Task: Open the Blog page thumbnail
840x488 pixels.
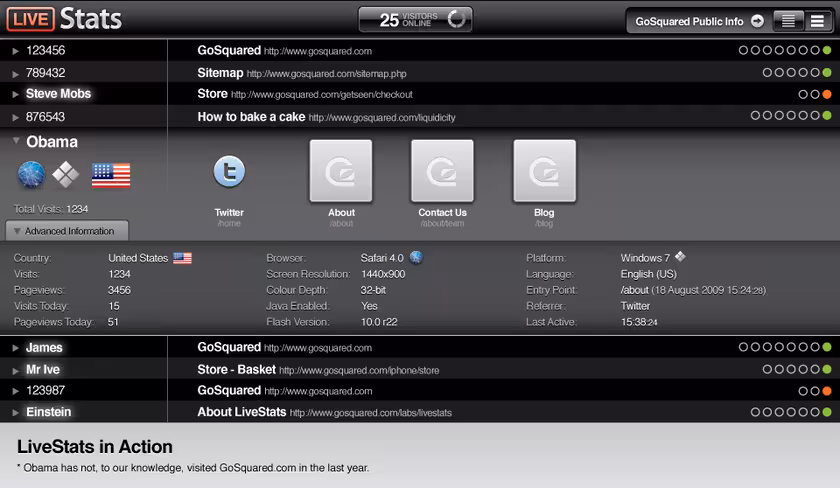Action: [544, 171]
